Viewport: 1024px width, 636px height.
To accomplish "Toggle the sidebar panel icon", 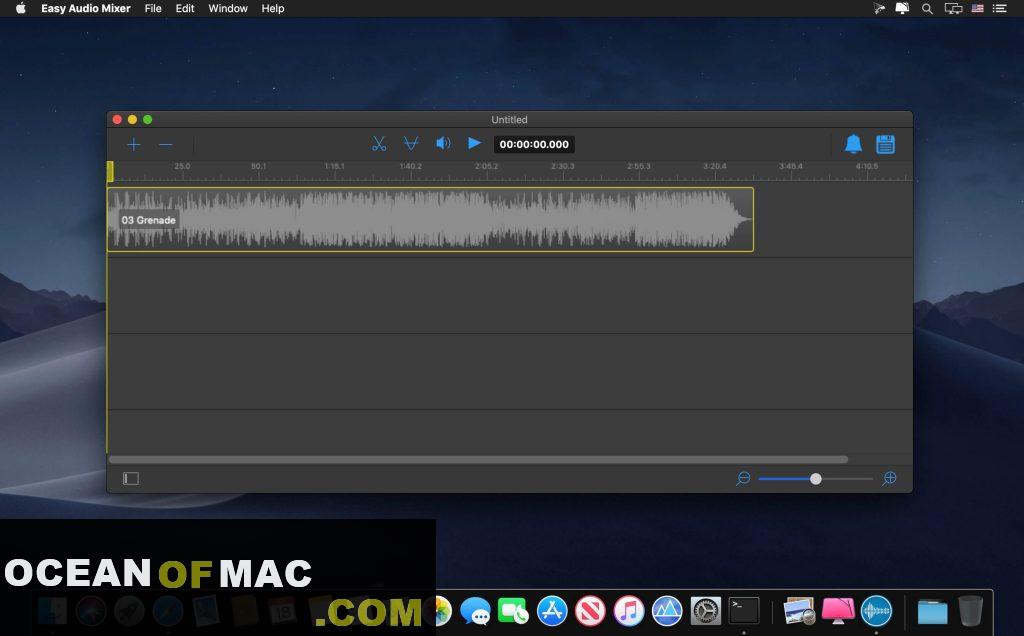I will point(131,479).
